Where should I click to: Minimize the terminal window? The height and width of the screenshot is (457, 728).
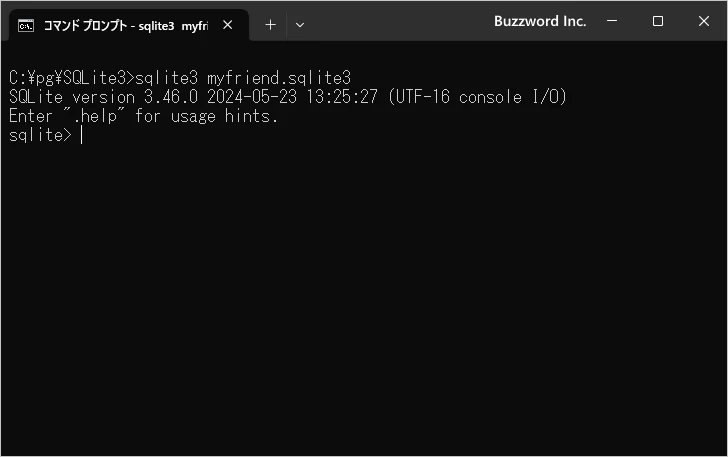[612, 21]
